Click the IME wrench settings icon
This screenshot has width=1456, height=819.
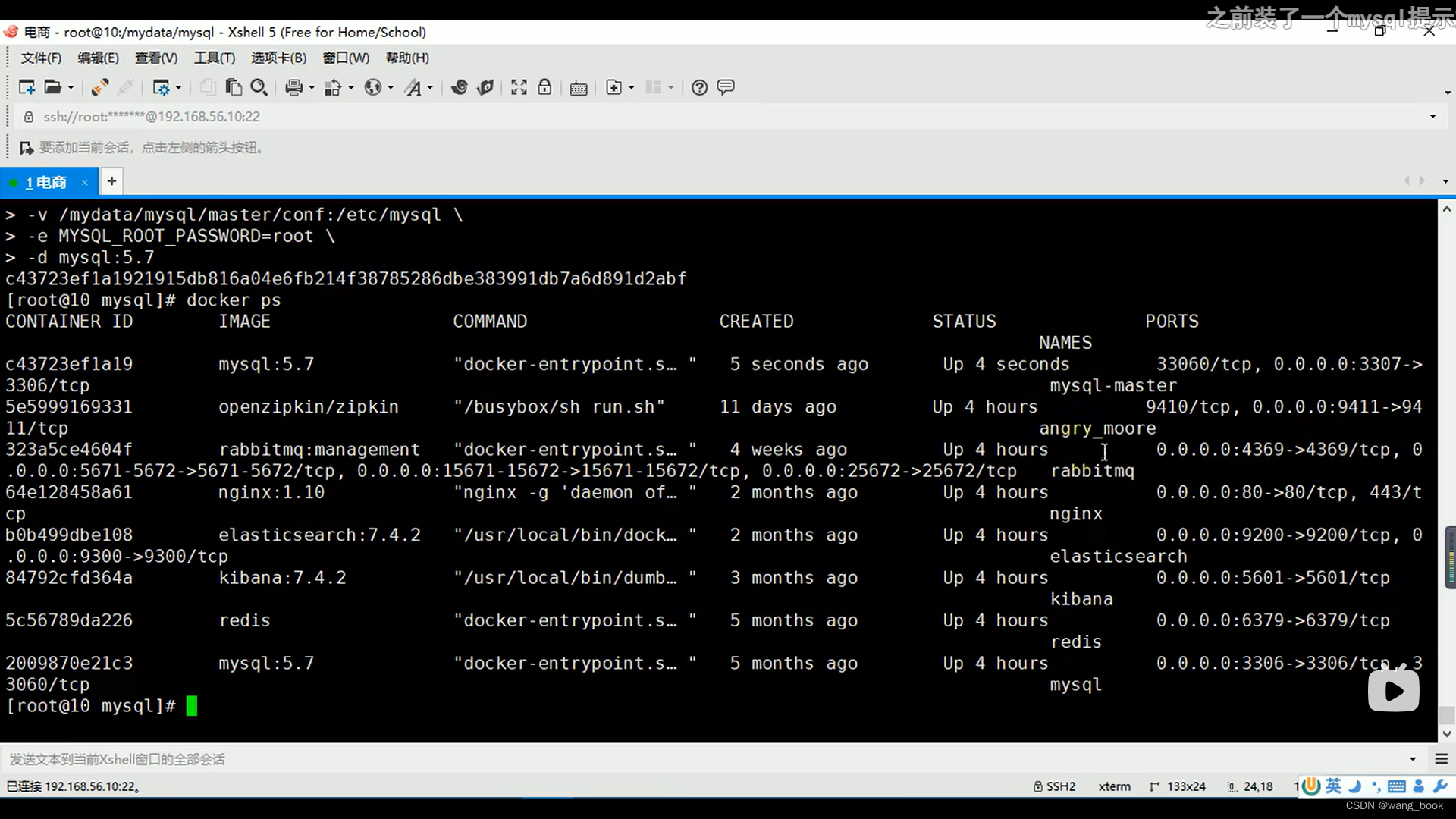point(1441,786)
